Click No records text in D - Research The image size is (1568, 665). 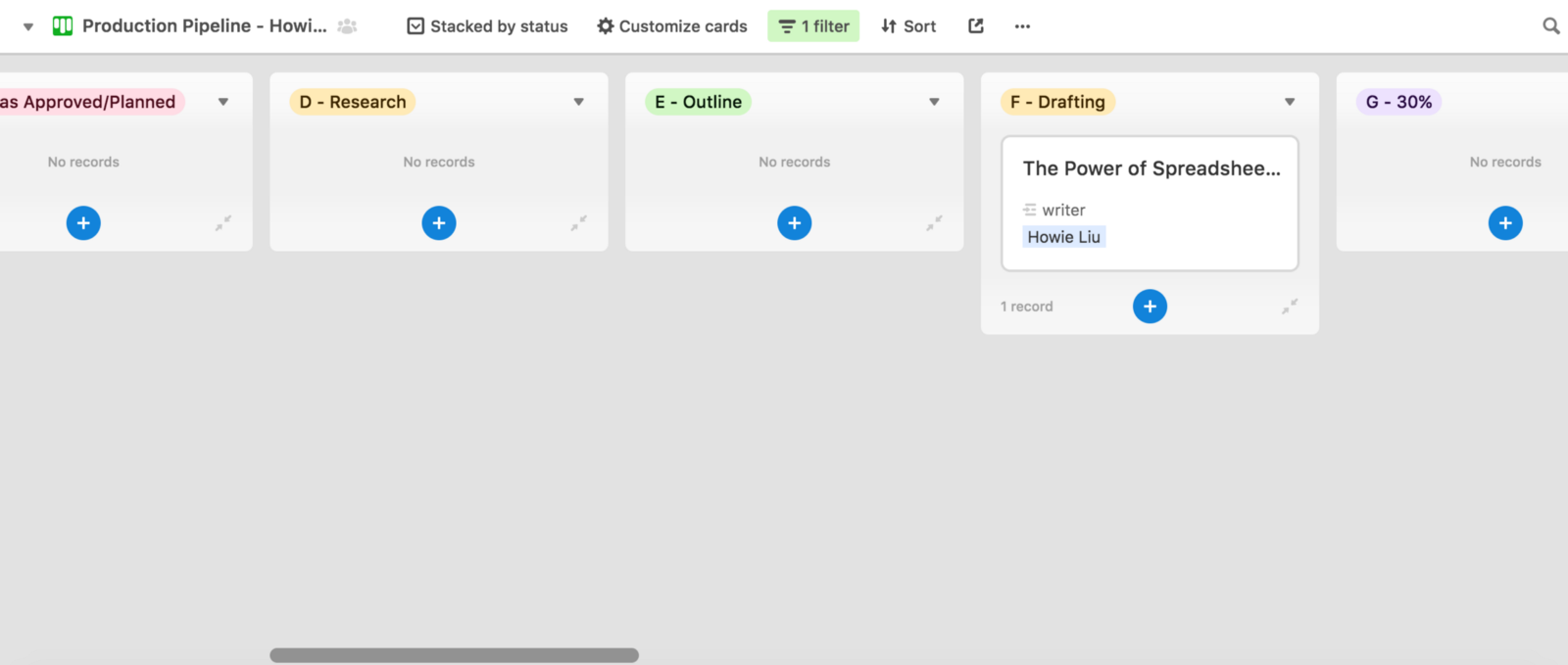439,162
